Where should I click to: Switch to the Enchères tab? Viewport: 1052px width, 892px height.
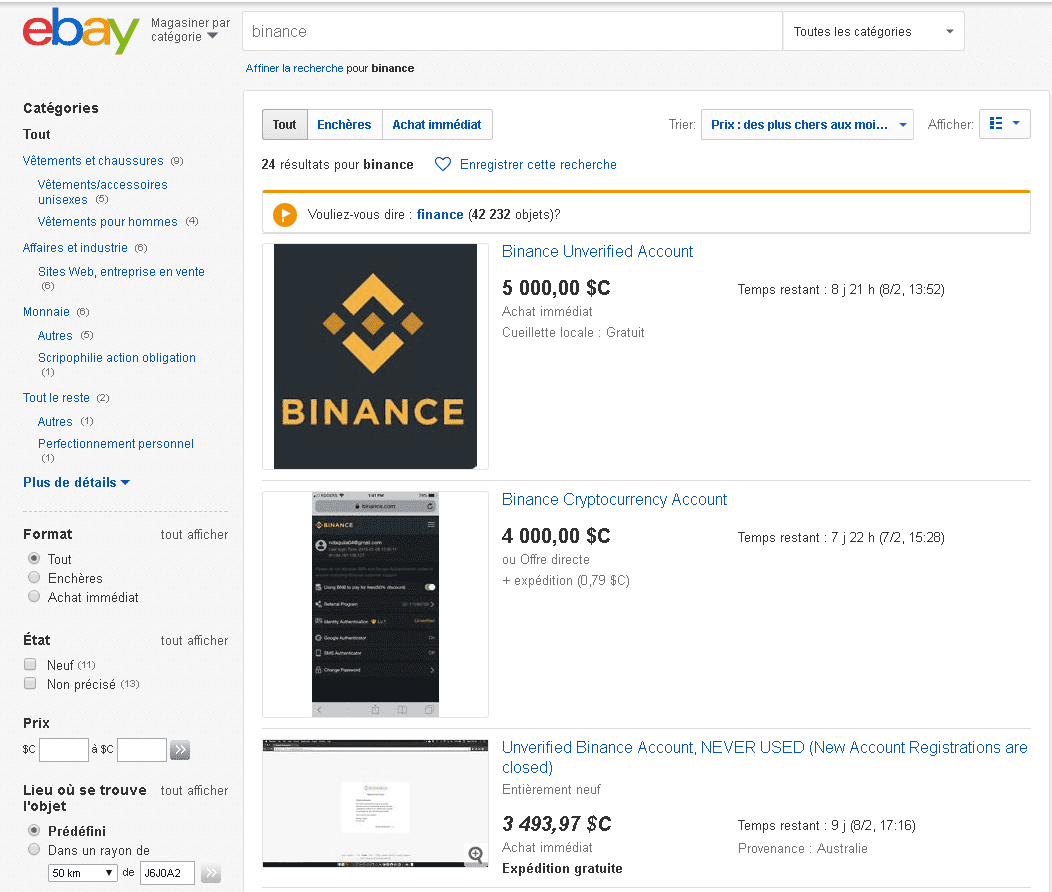(344, 125)
